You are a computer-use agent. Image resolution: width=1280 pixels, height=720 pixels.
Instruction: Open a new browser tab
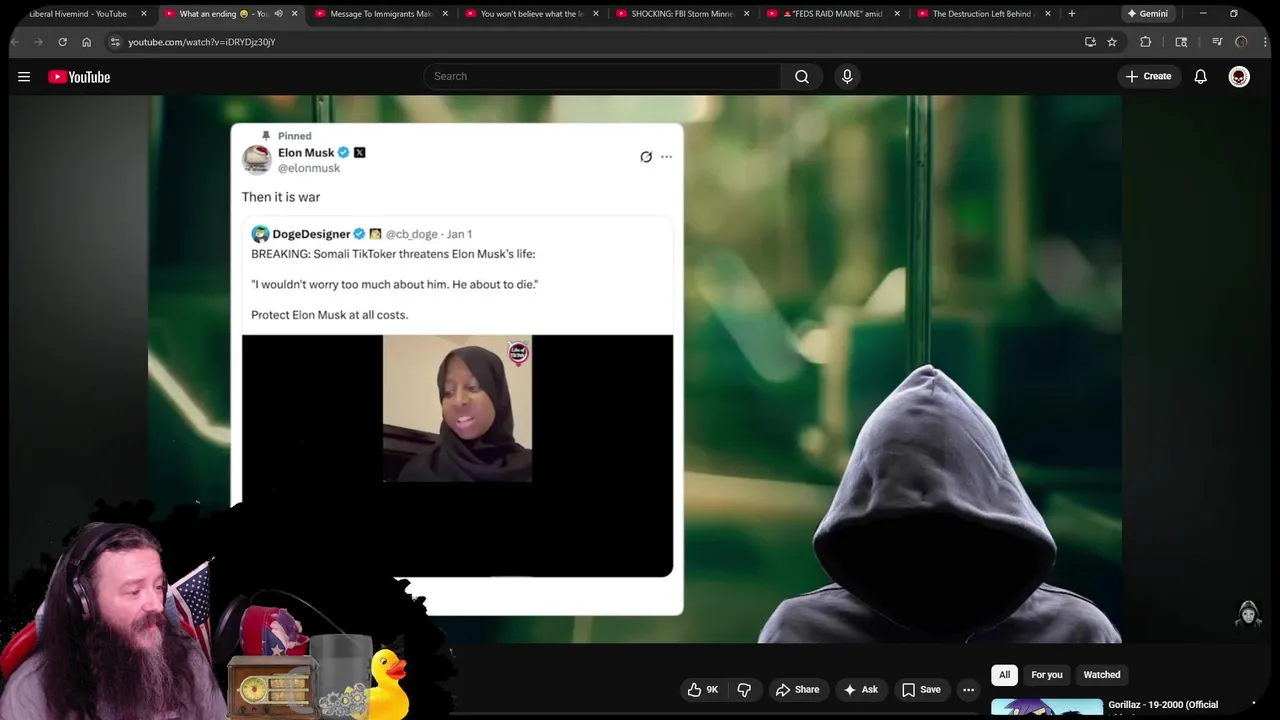coord(1072,14)
